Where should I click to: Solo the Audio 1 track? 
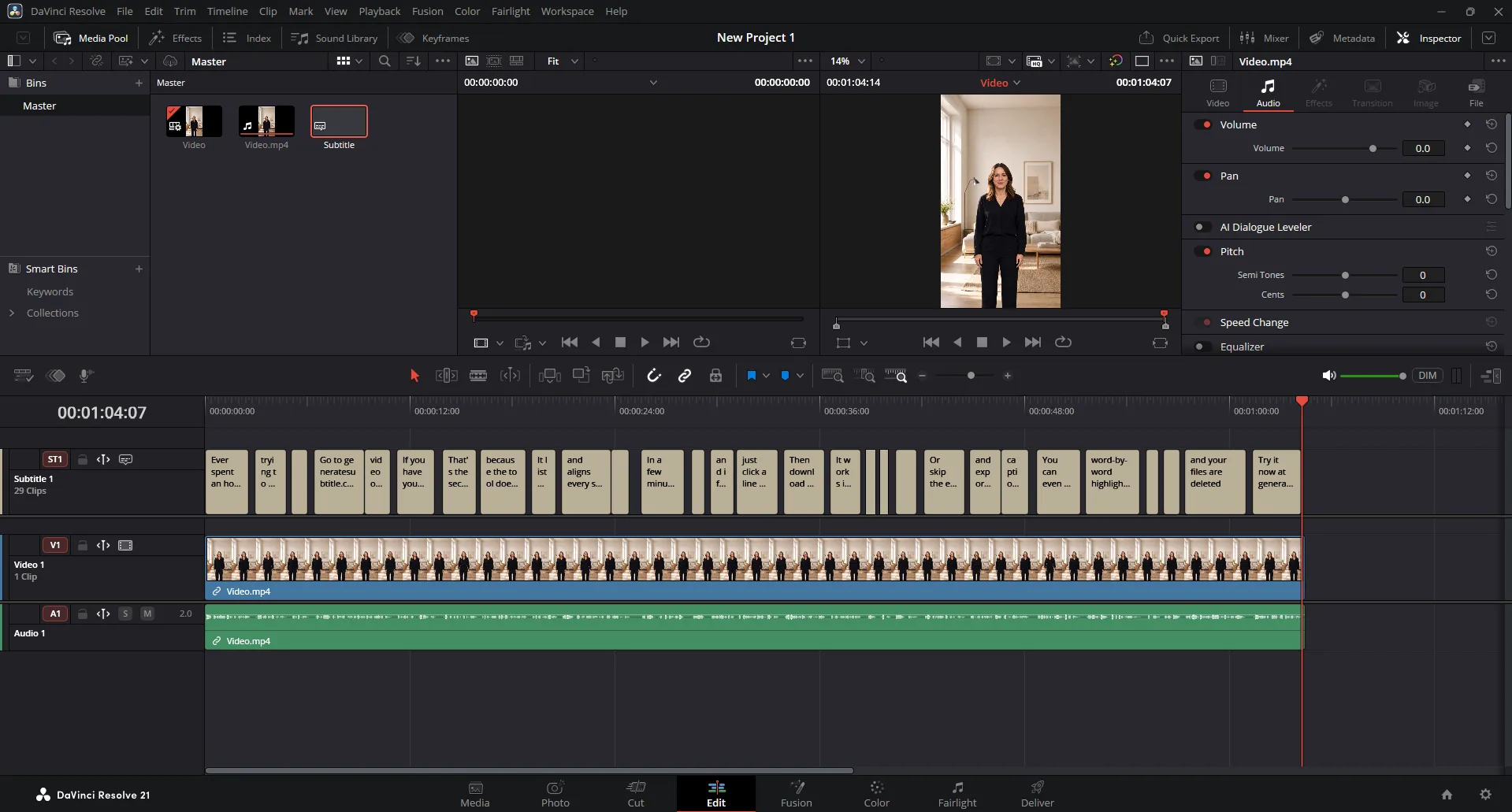point(125,614)
